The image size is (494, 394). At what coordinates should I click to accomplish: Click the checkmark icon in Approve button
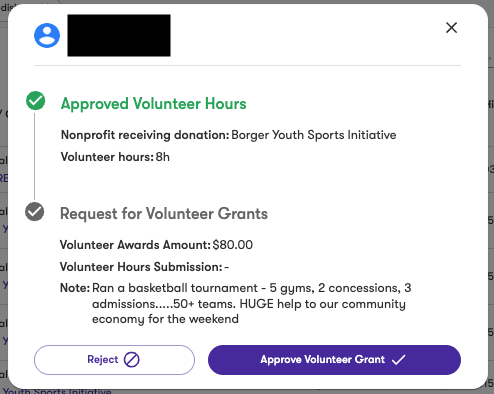click(x=398, y=360)
